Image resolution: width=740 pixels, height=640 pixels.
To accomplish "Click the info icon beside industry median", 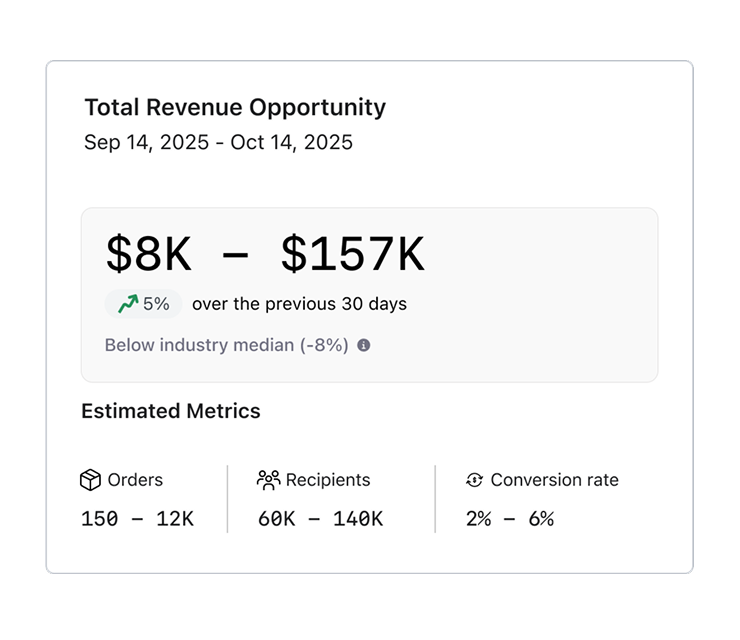I will coord(363,345).
